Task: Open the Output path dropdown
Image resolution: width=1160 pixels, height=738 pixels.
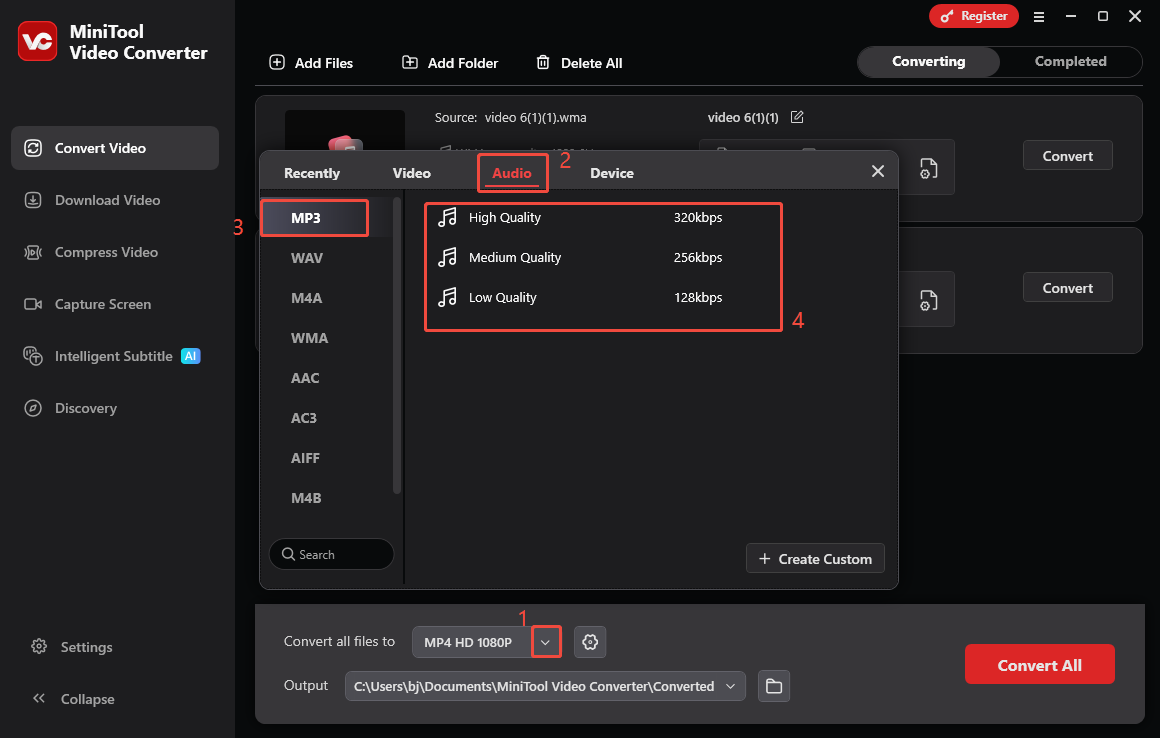Action: point(731,686)
